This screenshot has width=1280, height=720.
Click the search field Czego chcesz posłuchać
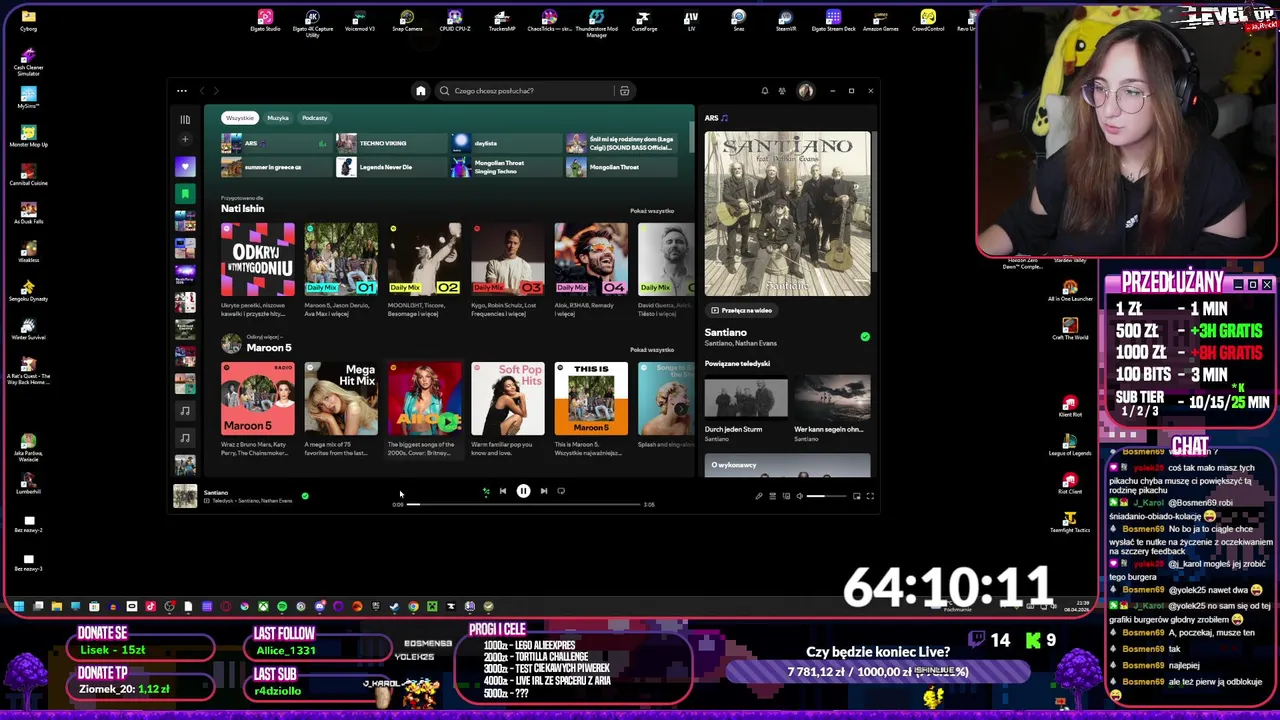click(x=524, y=91)
